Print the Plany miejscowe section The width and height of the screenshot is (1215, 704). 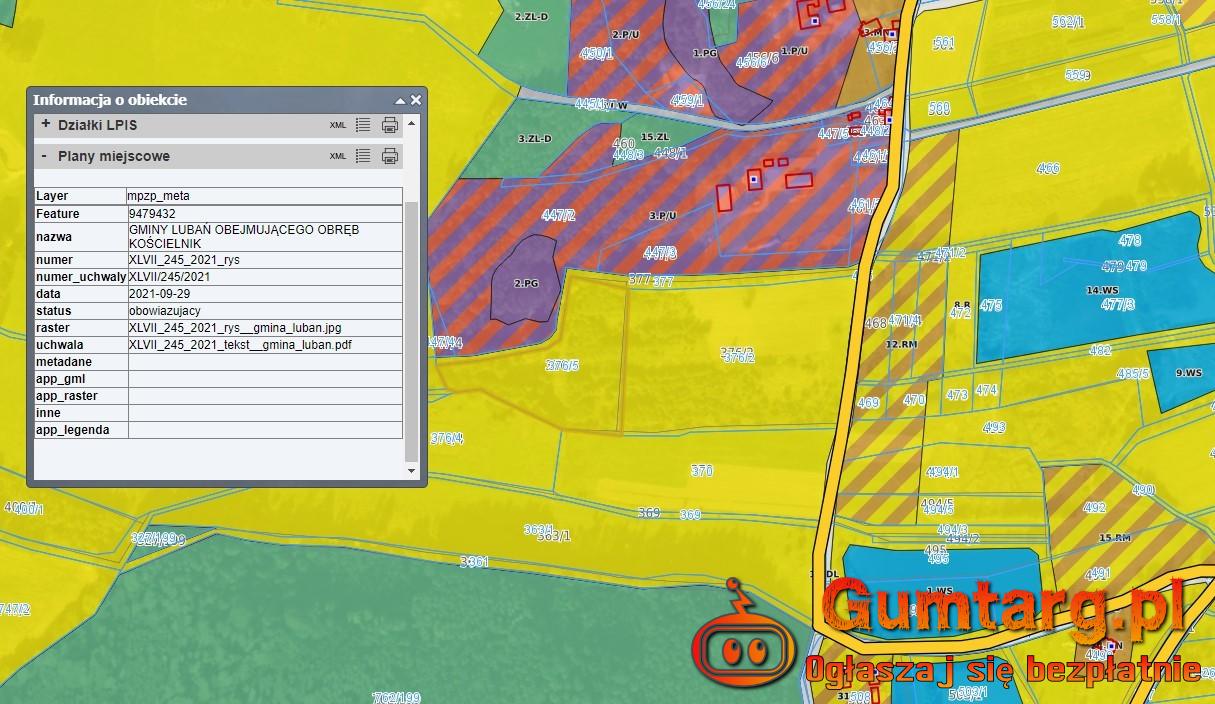click(390, 156)
